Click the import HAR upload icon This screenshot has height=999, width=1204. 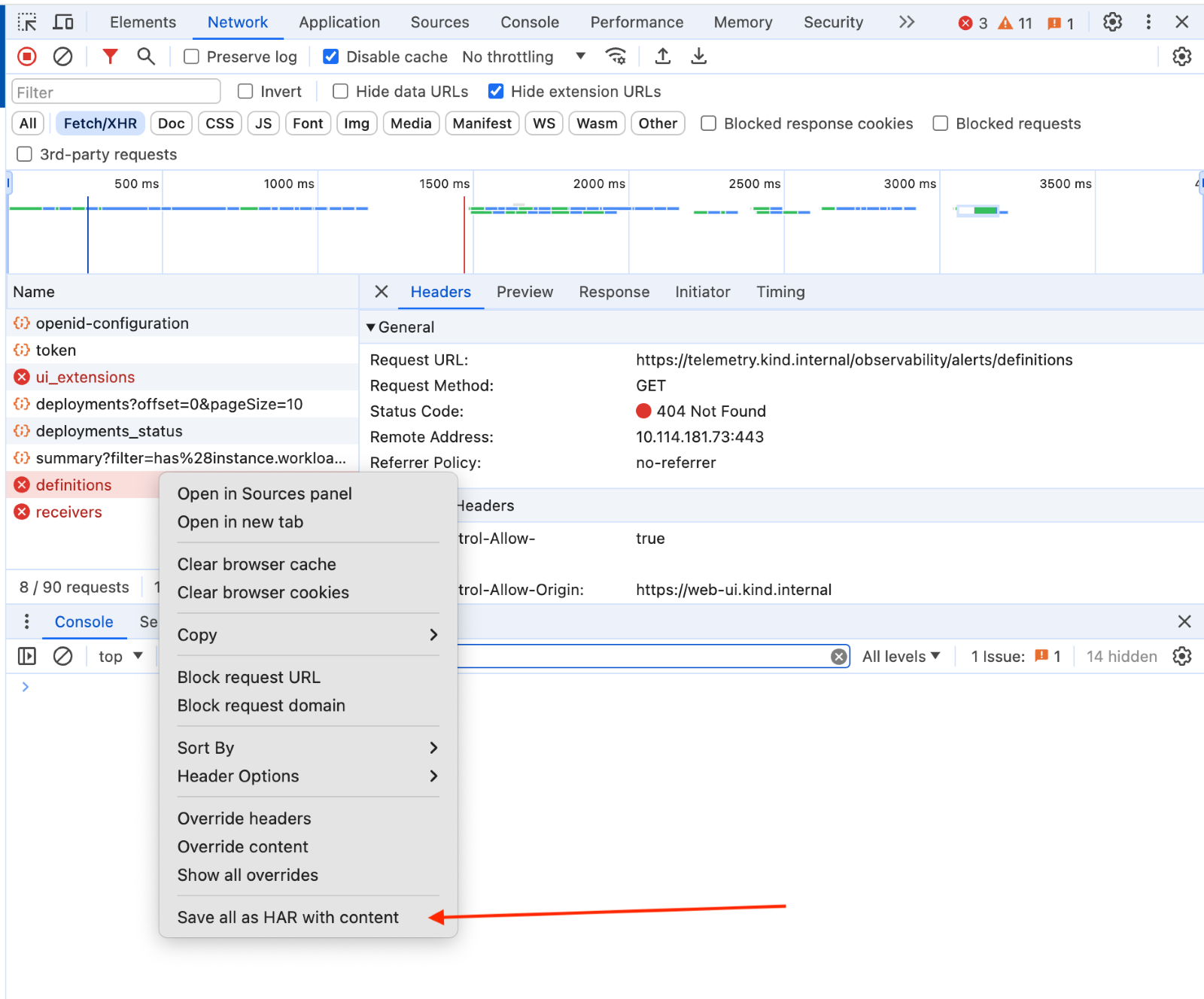[x=663, y=56]
